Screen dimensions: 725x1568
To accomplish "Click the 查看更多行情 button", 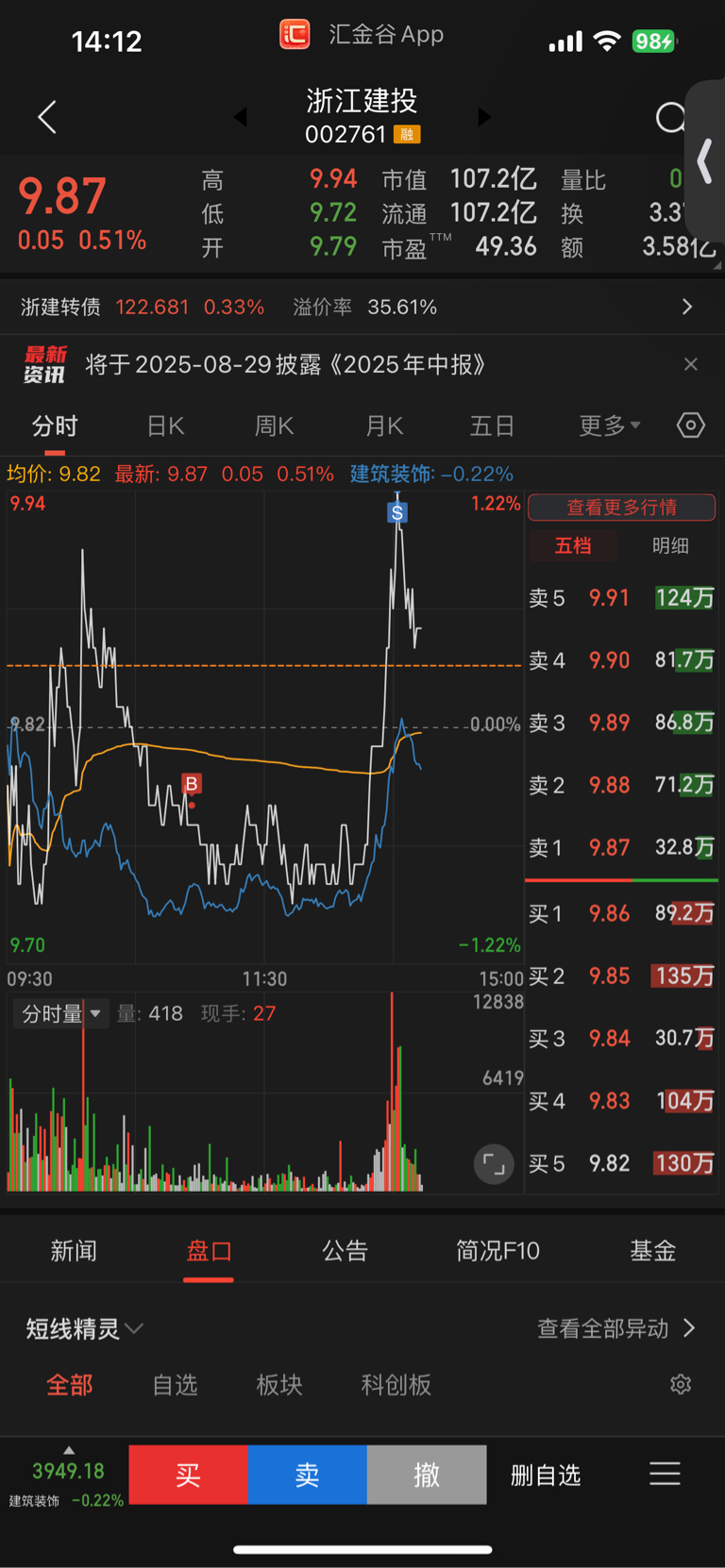I will pyautogui.click(x=621, y=508).
